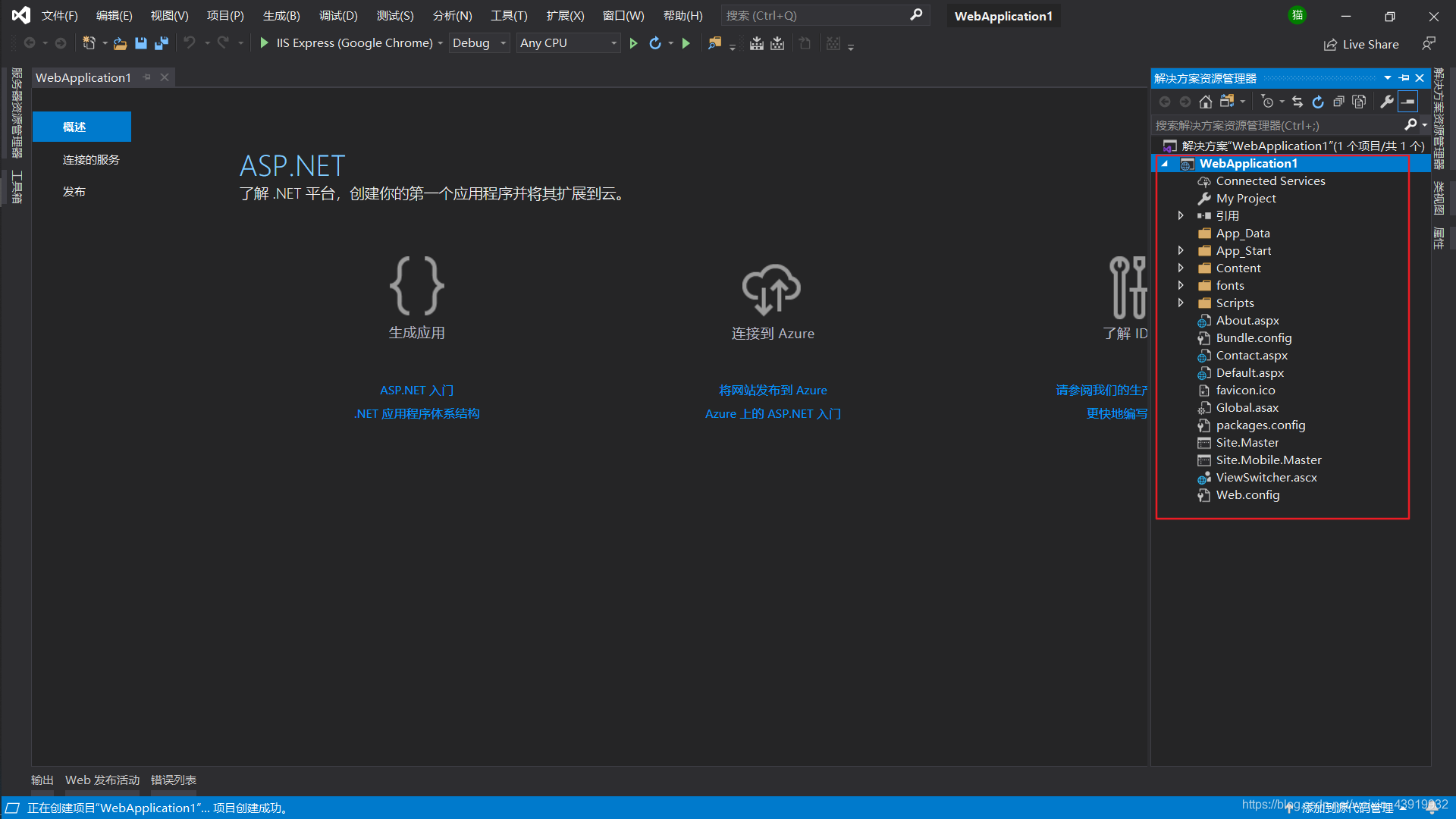Click the Web.config file entry
This screenshot has height=819, width=1456.
(x=1248, y=494)
